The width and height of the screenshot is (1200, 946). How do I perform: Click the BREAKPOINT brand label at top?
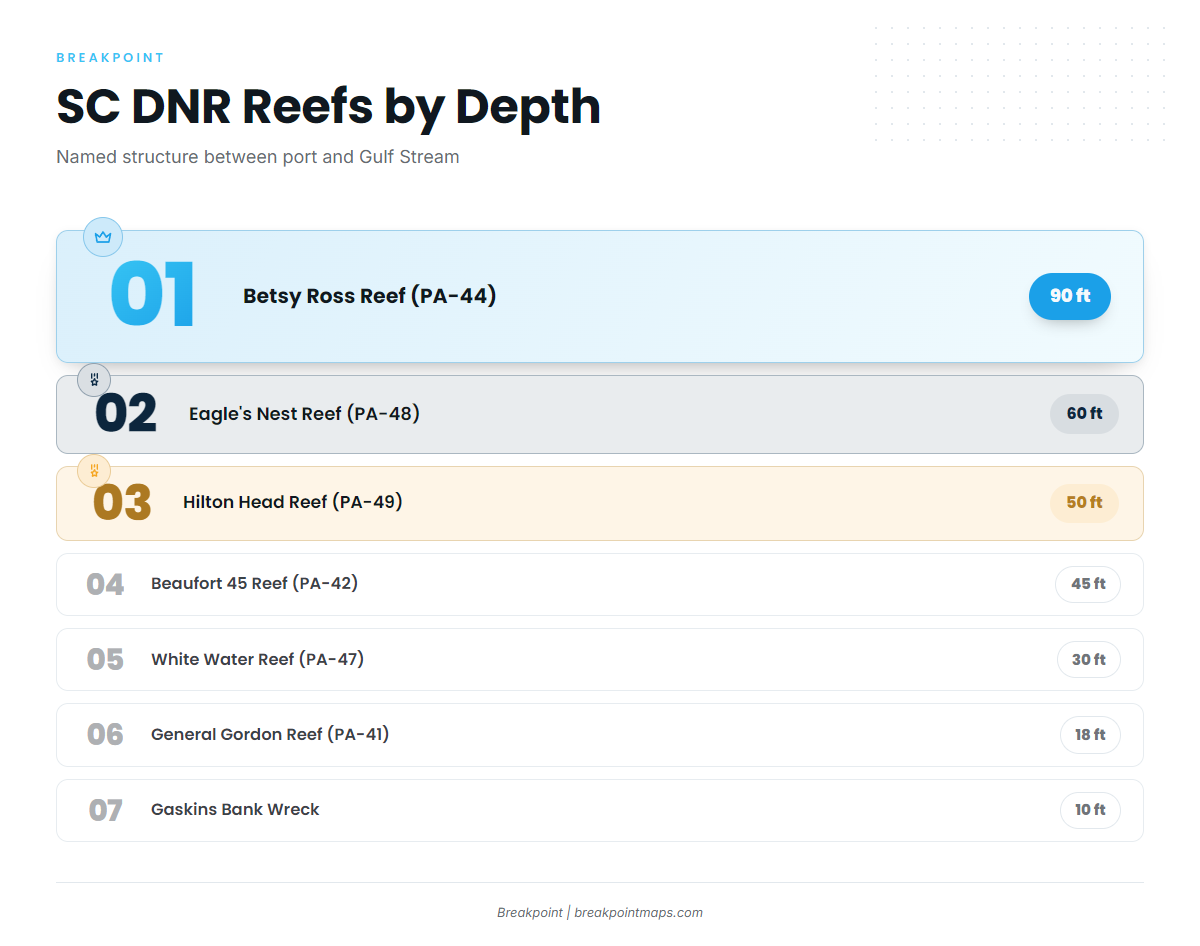point(110,58)
